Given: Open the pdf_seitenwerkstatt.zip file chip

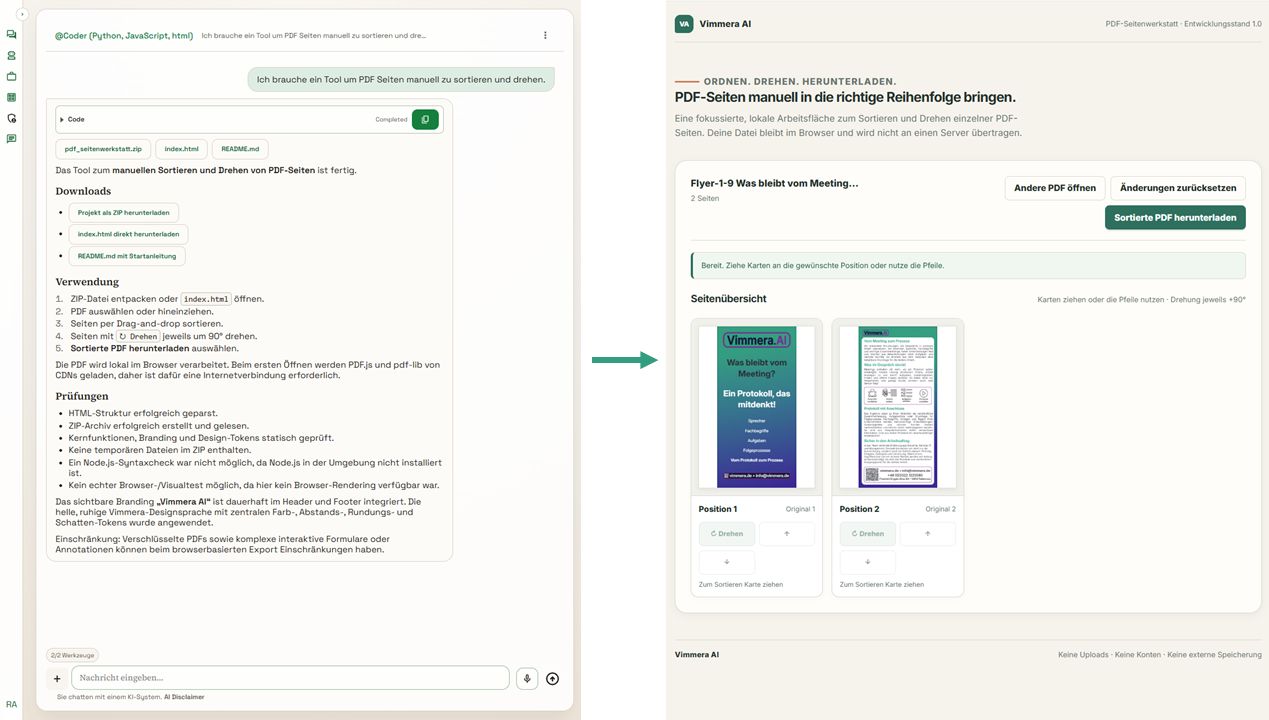Looking at the screenshot, I should [103, 149].
